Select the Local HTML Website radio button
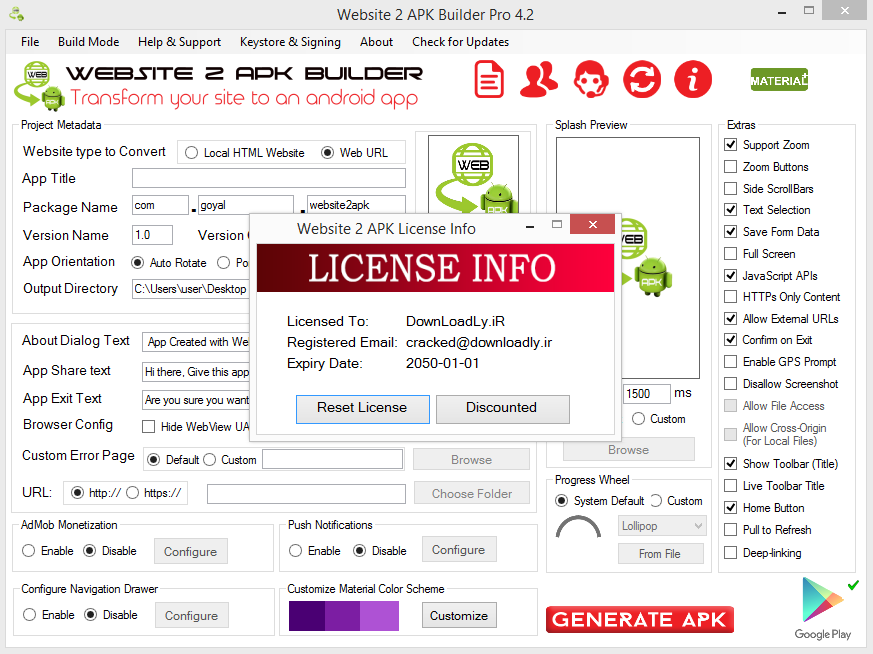This screenshot has width=873, height=654. (x=191, y=152)
